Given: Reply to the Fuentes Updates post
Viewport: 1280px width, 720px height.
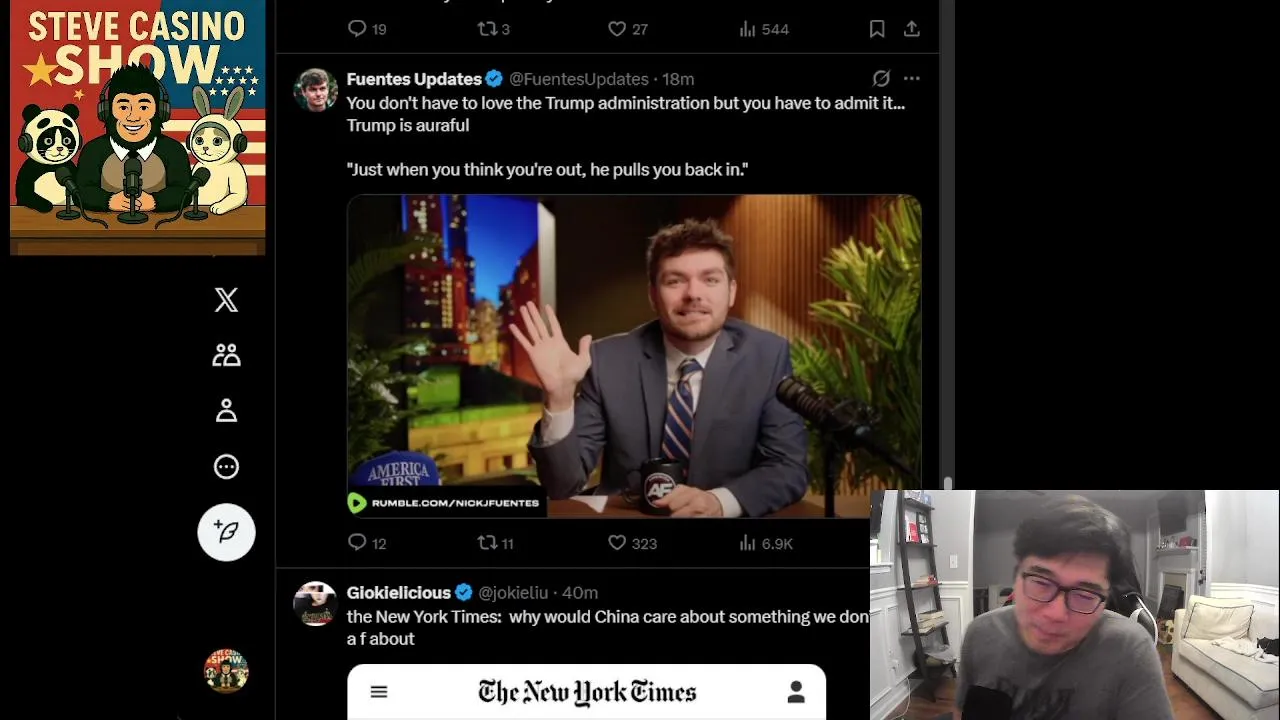Looking at the screenshot, I should point(366,543).
